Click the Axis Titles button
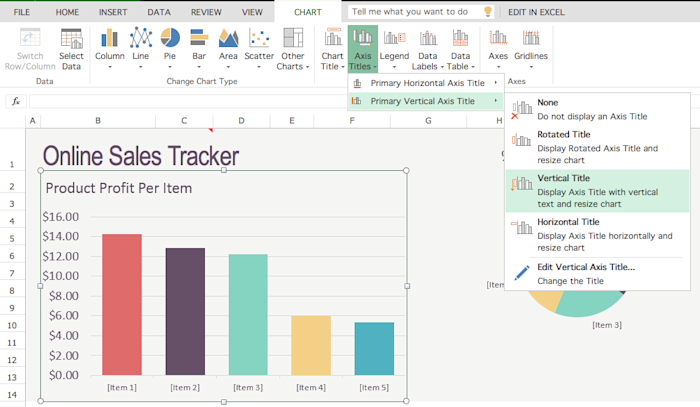700x407 pixels. 362,49
